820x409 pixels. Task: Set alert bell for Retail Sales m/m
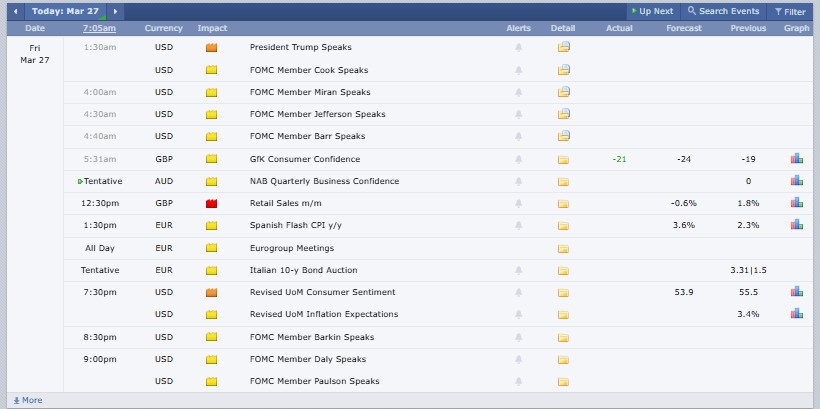[518, 203]
